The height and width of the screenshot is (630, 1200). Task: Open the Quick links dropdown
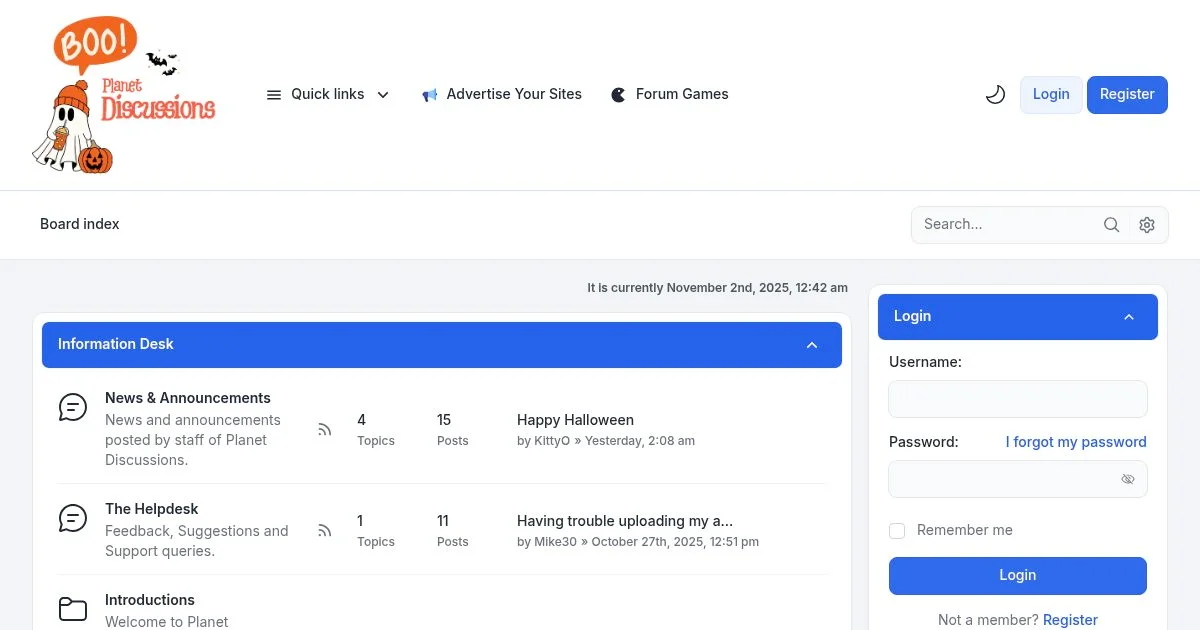(328, 95)
